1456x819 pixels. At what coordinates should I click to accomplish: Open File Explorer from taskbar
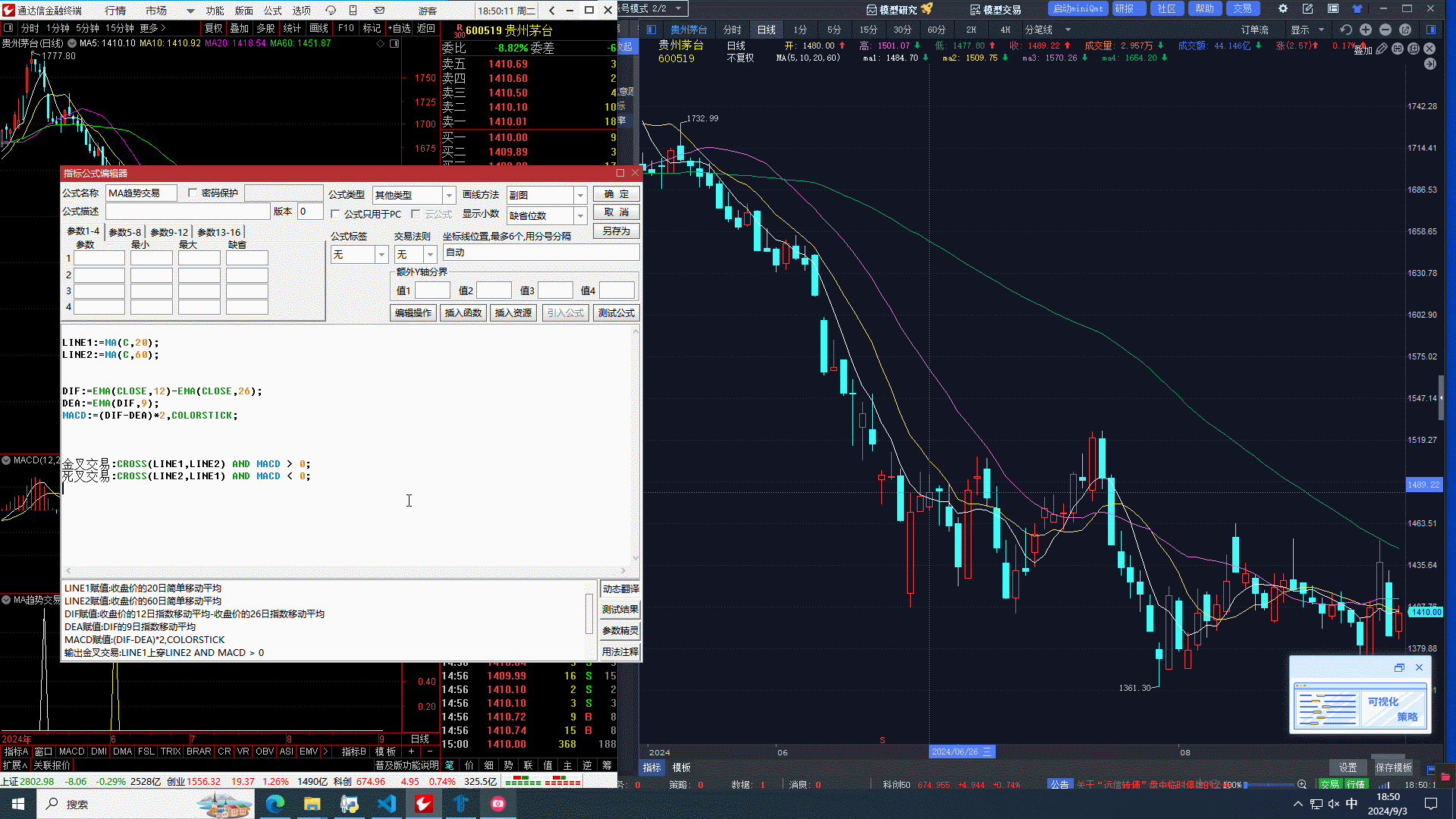click(x=312, y=804)
